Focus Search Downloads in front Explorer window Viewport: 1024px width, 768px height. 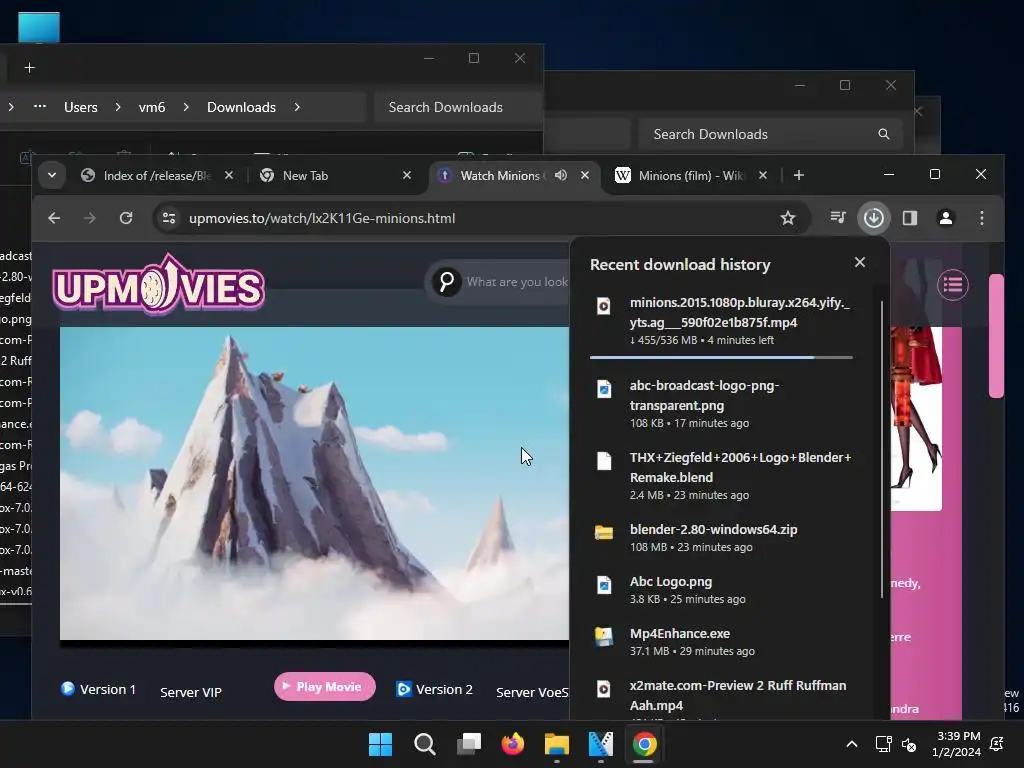[x=457, y=107]
